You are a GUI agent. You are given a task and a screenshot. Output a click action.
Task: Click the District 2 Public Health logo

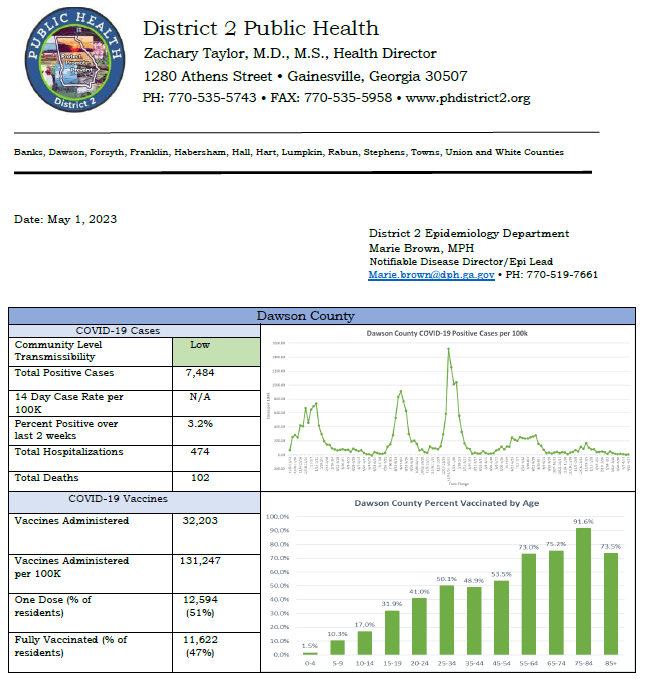(x=75, y=59)
